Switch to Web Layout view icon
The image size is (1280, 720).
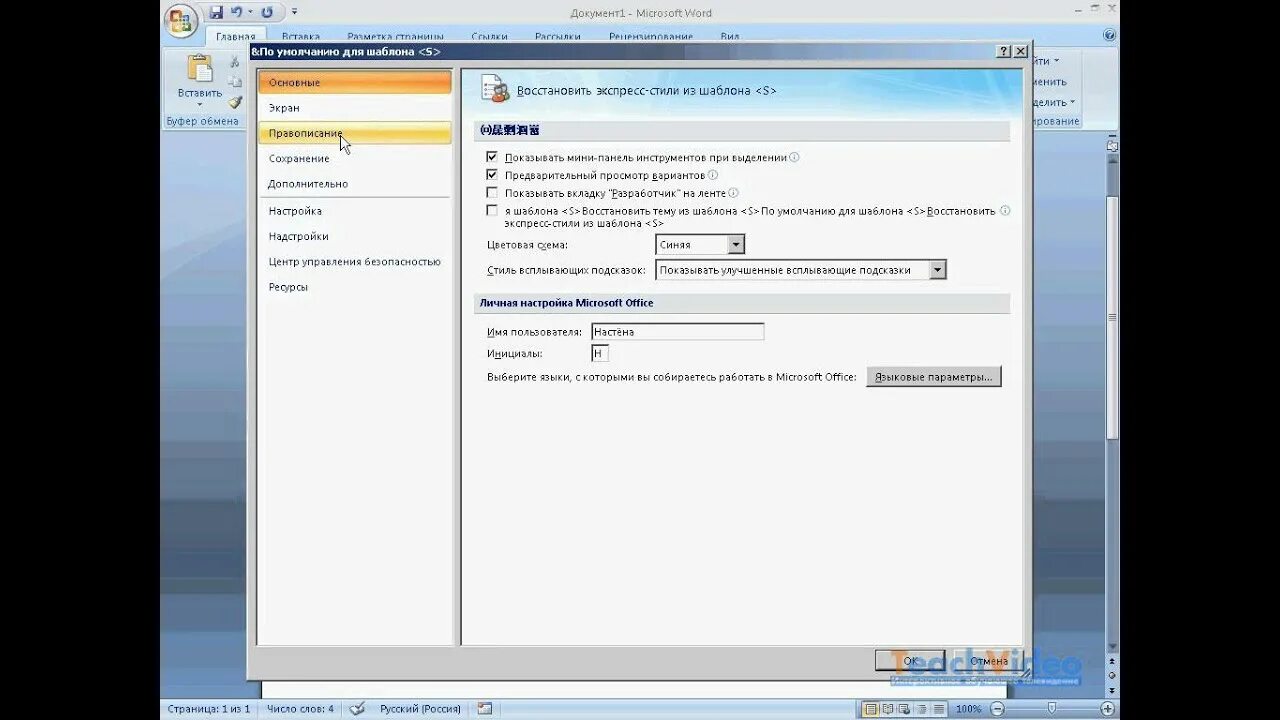[902, 709]
